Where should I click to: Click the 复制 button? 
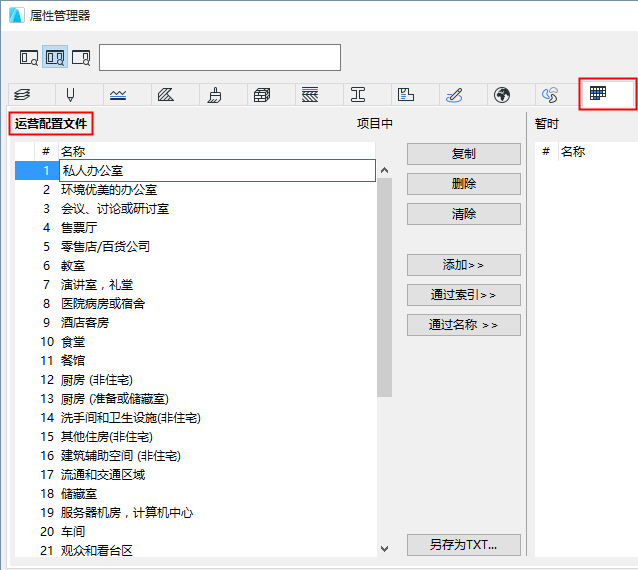tap(463, 154)
